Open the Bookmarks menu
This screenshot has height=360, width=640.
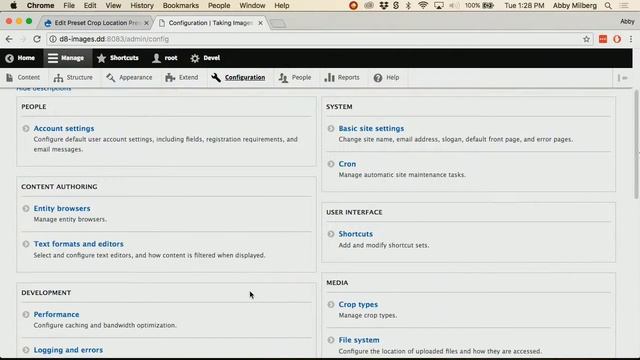(x=180, y=6)
